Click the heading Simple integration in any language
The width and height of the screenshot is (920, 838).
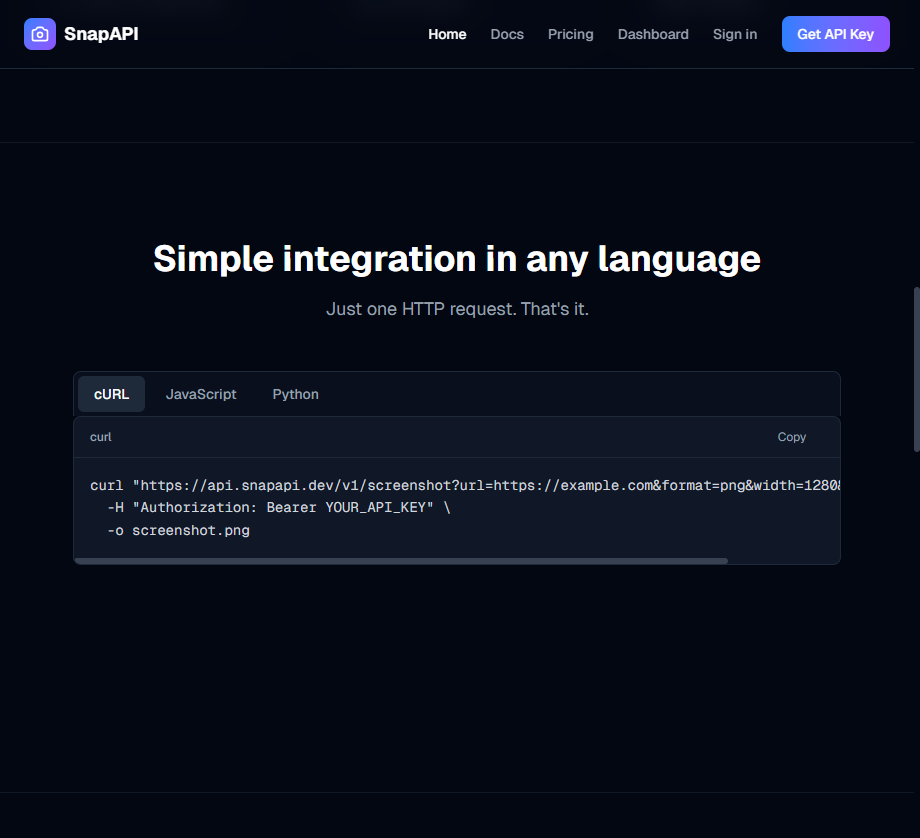[456, 258]
